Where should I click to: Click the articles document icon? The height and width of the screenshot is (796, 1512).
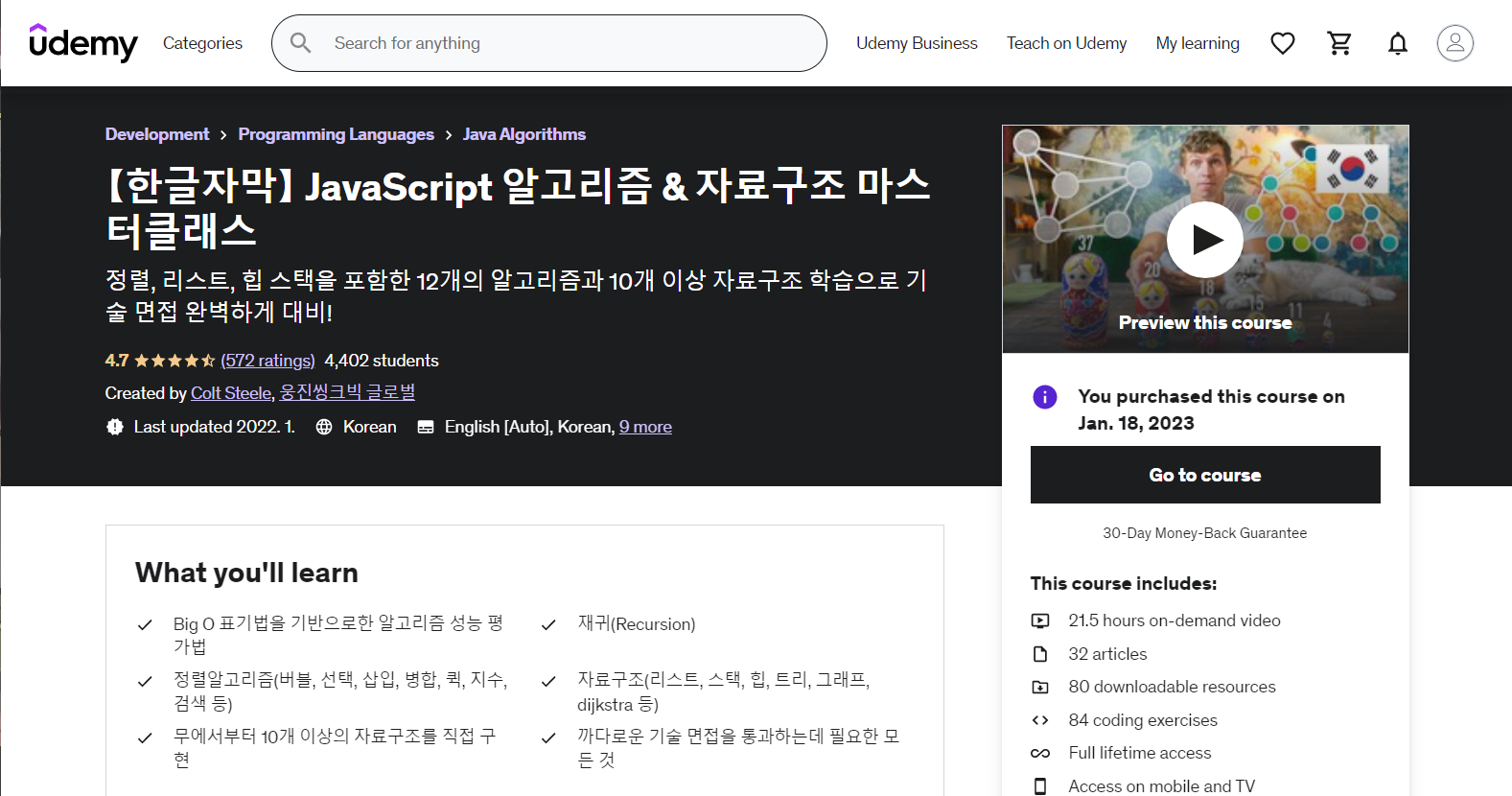pyautogui.click(x=1040, y=654)
